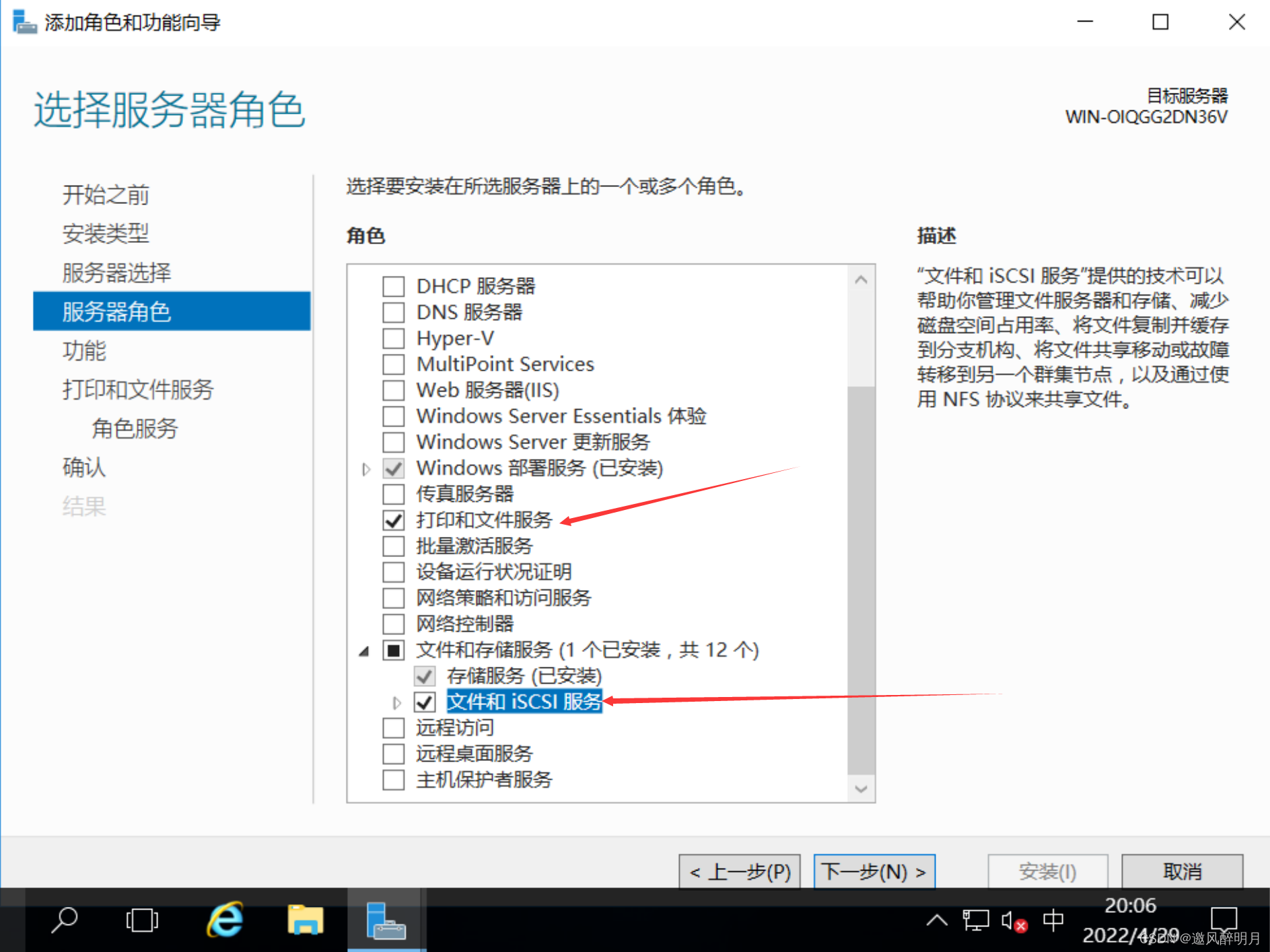Toggle the 文件和存储服务 partial checkbox
This screenshot has height=952, width=1270.
394,651
